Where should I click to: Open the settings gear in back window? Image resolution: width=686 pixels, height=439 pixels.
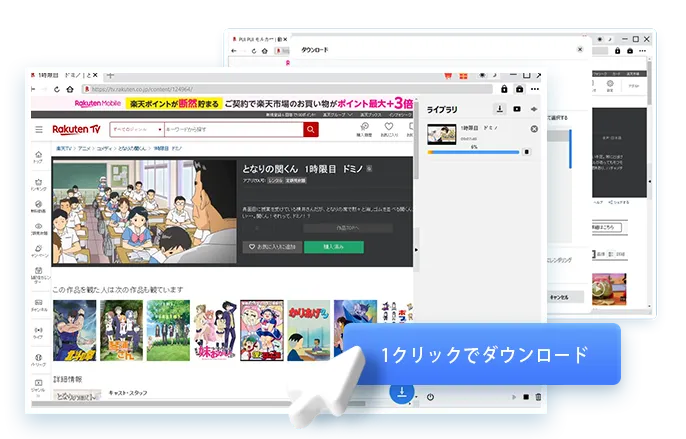click(610, 83)
